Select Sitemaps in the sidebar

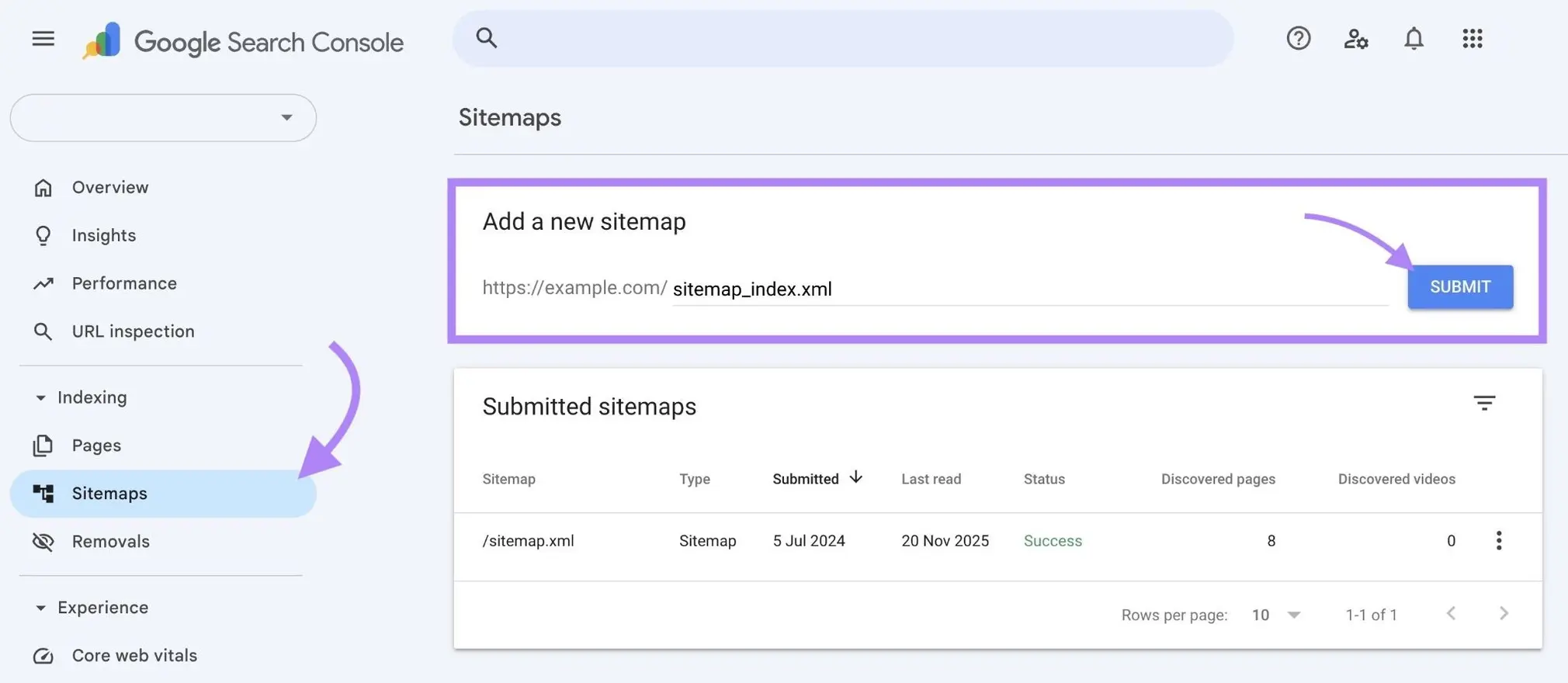[x=163, y=494]
